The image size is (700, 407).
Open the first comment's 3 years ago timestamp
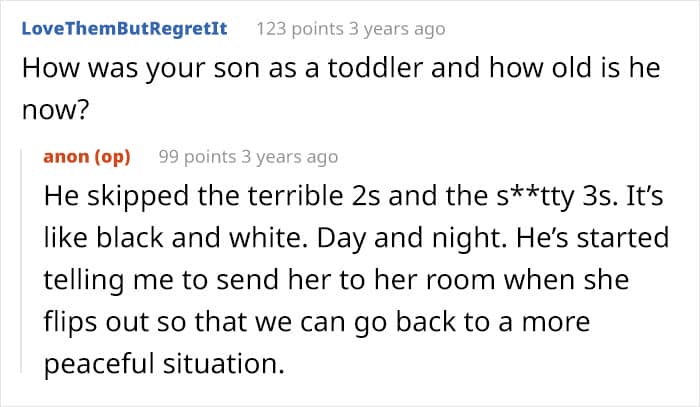click(397, 29)
